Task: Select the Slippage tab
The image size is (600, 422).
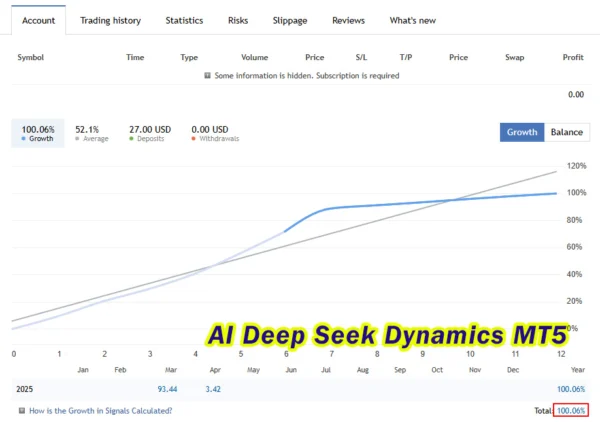Action: 290,20
